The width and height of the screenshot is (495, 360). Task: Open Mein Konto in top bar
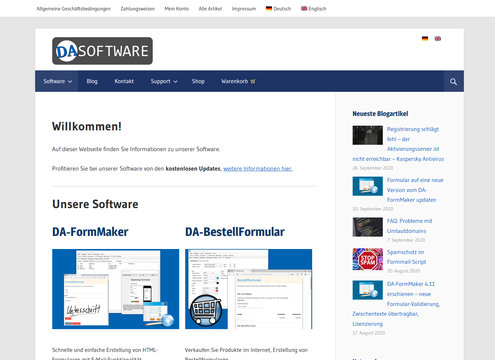[177, 9]
